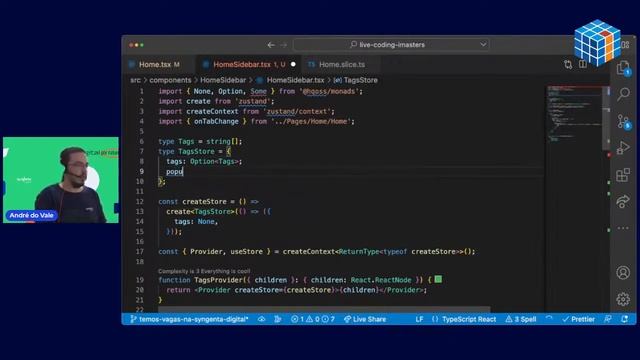Click the green color swatch on line 19
The height and width of the screenshot is (360, 640).
pos(438,279)
